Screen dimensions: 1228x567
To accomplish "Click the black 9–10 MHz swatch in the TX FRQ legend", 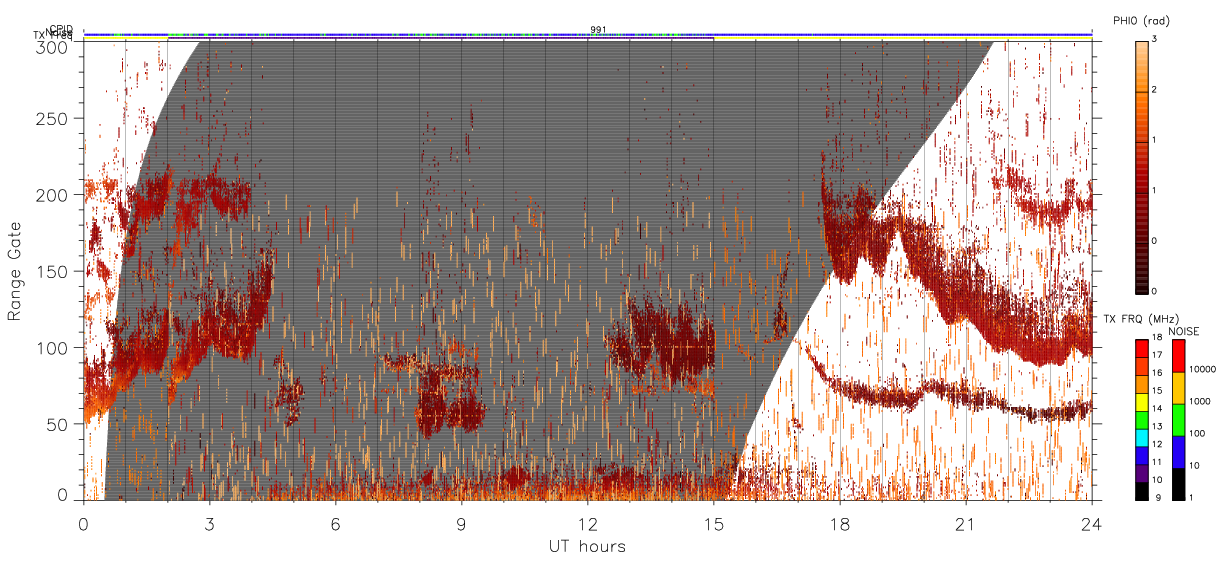I will click(1141, 490).
